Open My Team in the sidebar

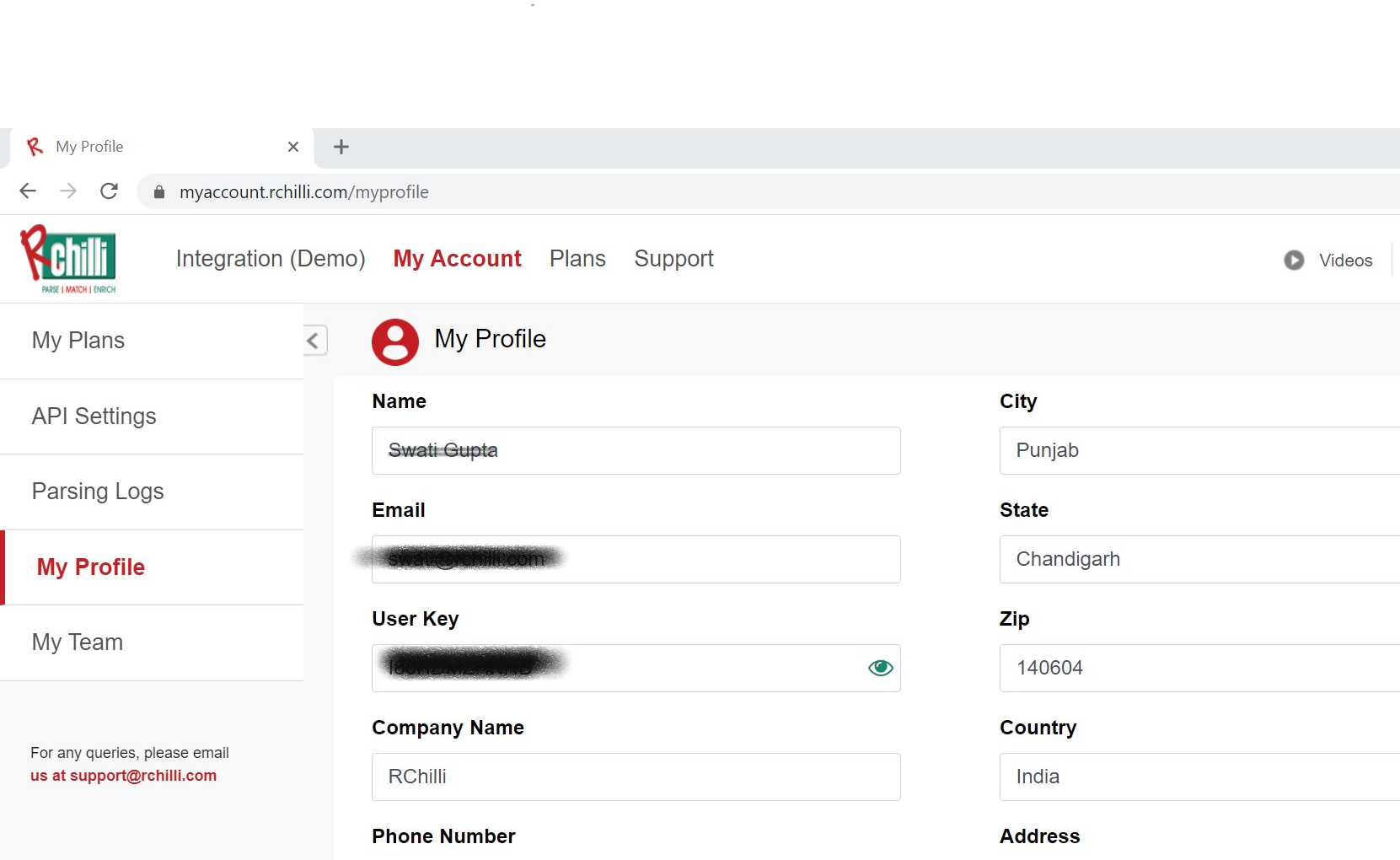tap(152, 642)
